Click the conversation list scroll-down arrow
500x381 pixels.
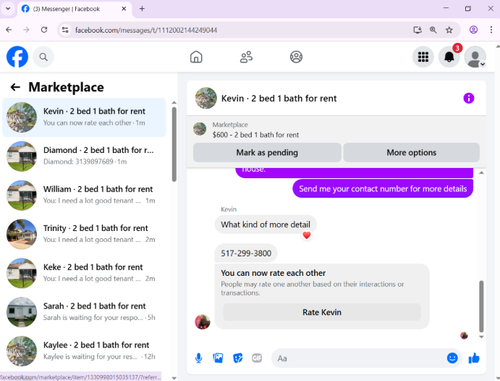[x=174, y=378]
